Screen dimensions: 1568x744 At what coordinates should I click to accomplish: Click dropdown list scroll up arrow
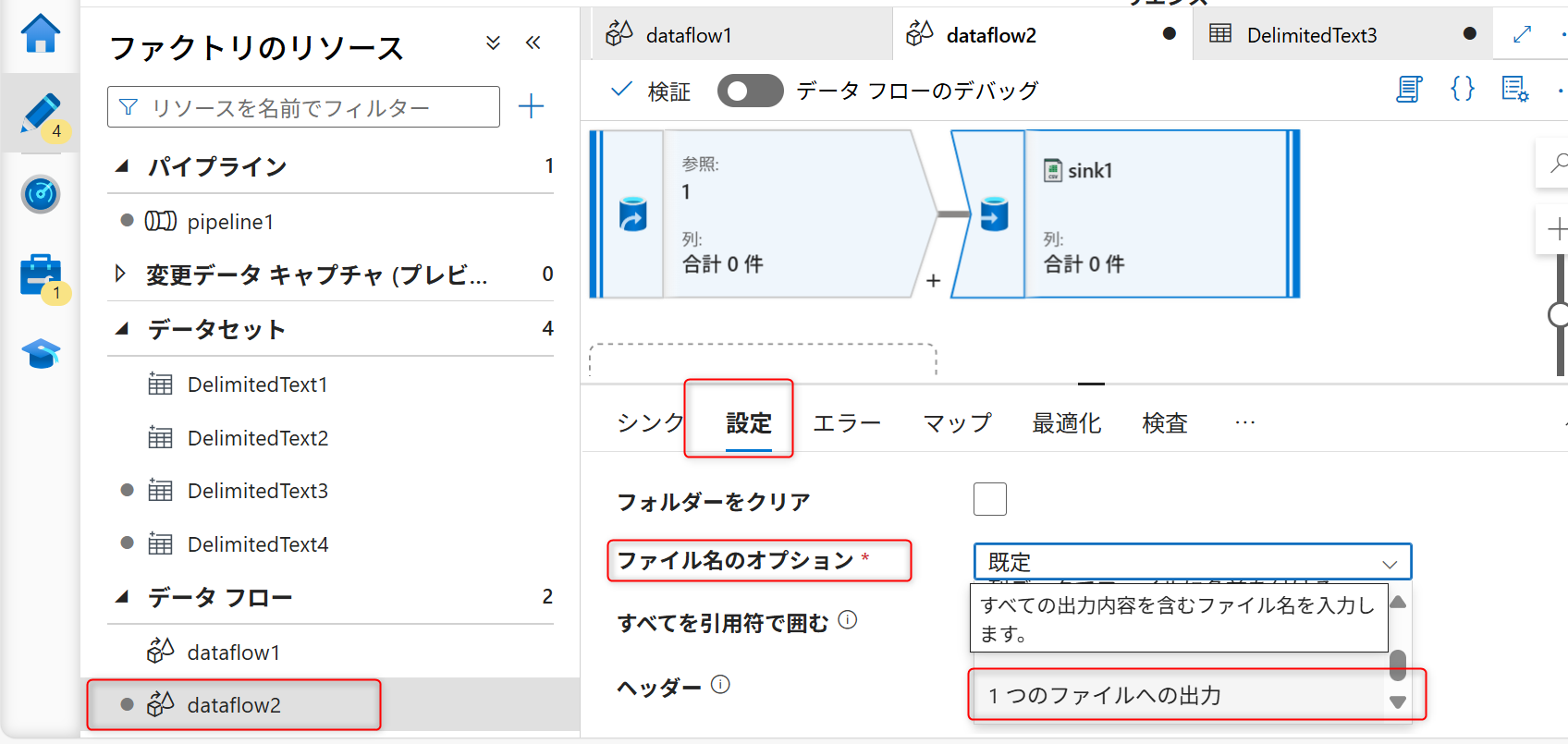pos(1398,603)
